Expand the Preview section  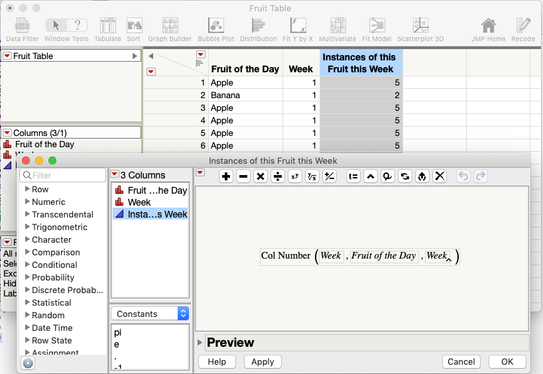(x=200, y=342)
